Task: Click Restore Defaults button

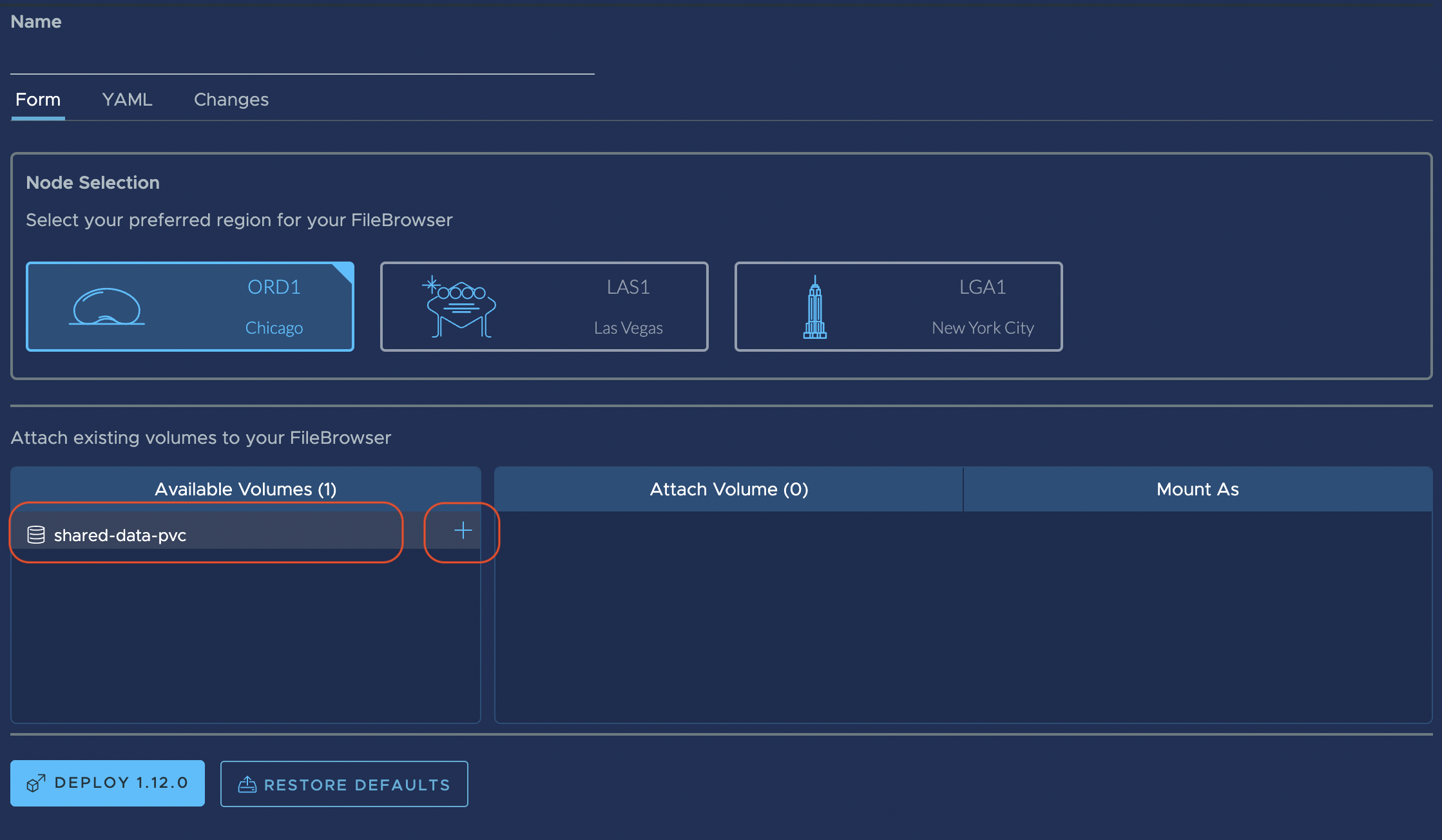Action: click(344, 784)
